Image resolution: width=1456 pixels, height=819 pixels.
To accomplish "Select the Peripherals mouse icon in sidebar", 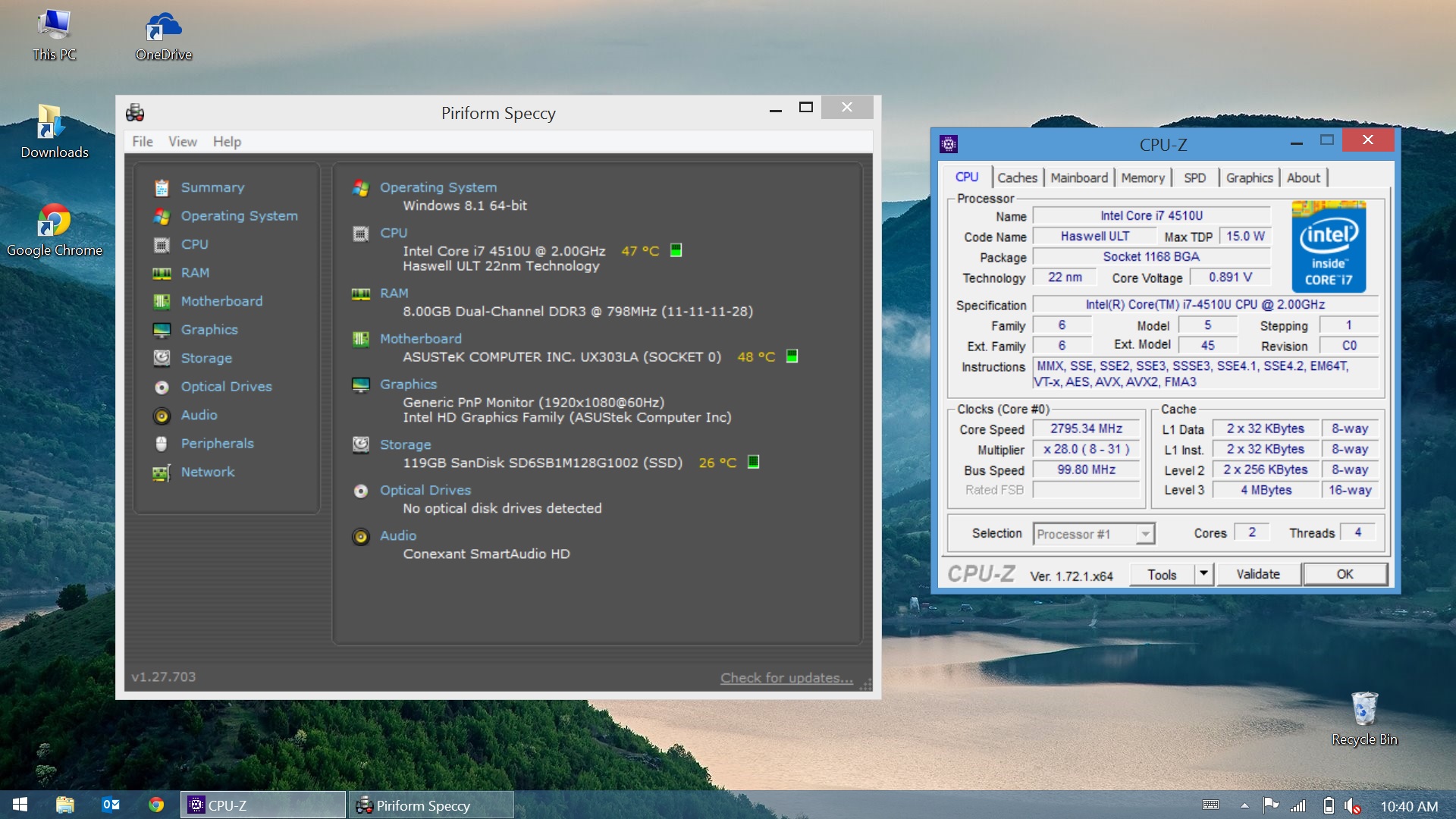I will tap(162, 444).
